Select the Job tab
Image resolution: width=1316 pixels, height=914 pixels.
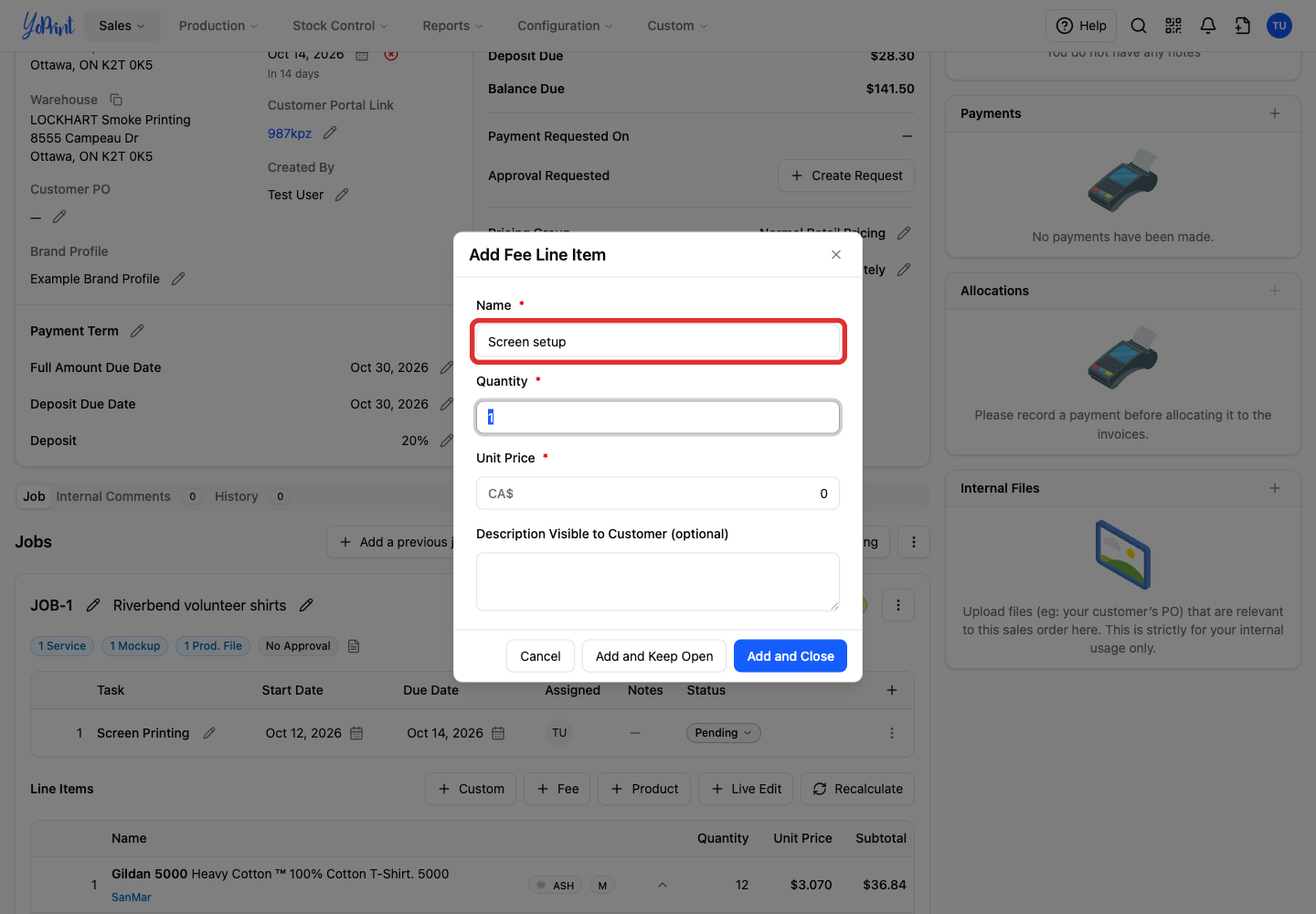tap(34, 496)
